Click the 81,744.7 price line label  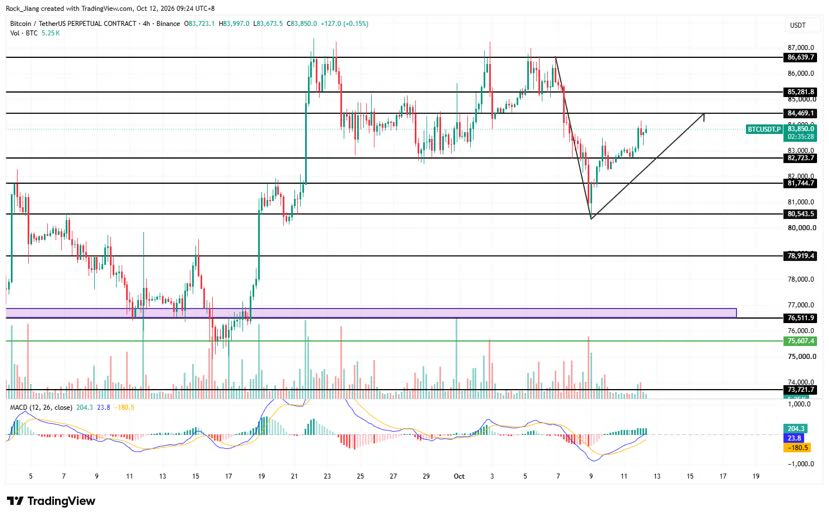[x=800, y=183]
